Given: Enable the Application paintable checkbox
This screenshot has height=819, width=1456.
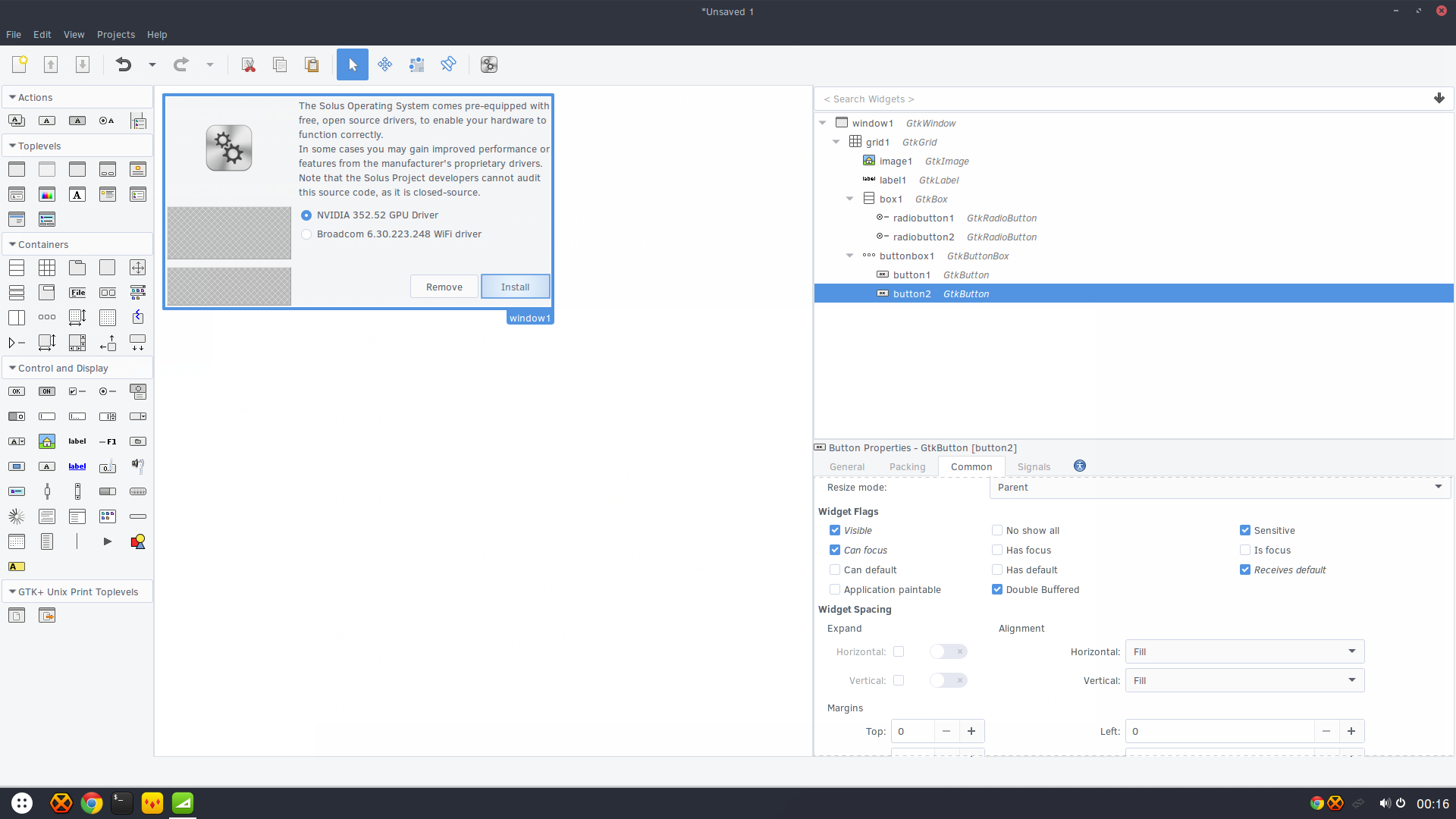Looking at the screenshot, I should click(835, 589).
